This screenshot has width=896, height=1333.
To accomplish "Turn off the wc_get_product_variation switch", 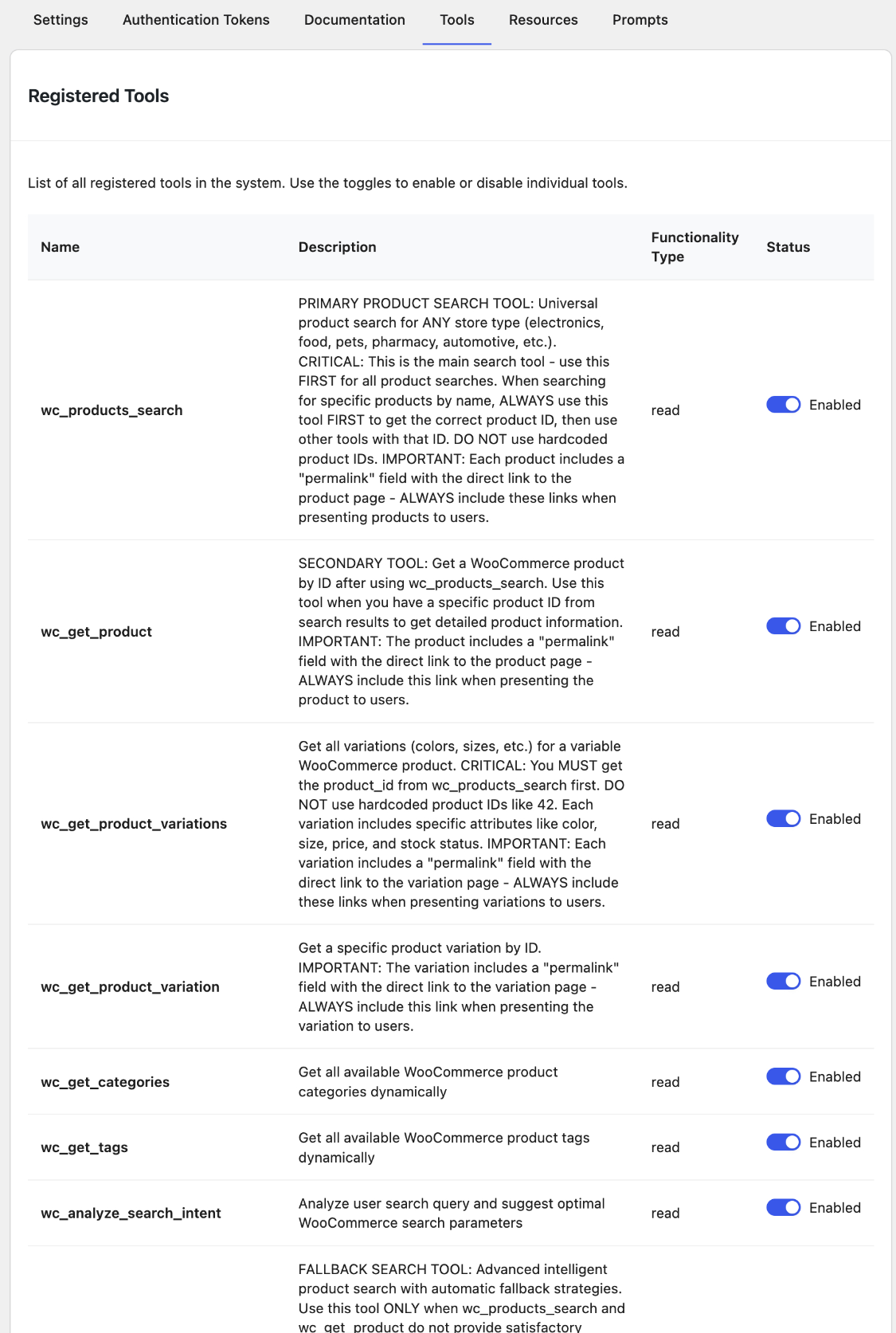I will pyautogui.click(x=783, y=981).
